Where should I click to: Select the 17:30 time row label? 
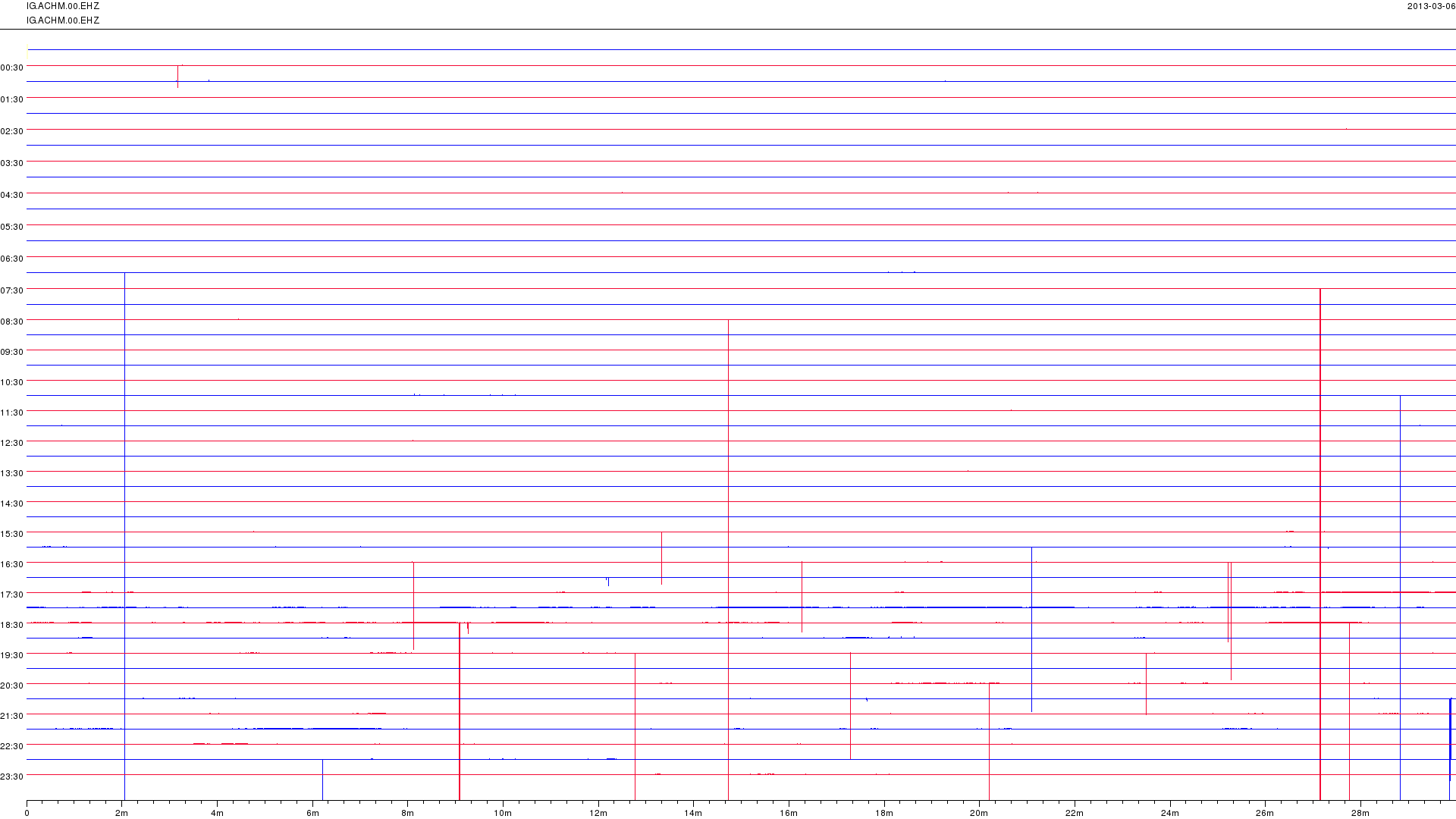(12, 595)
